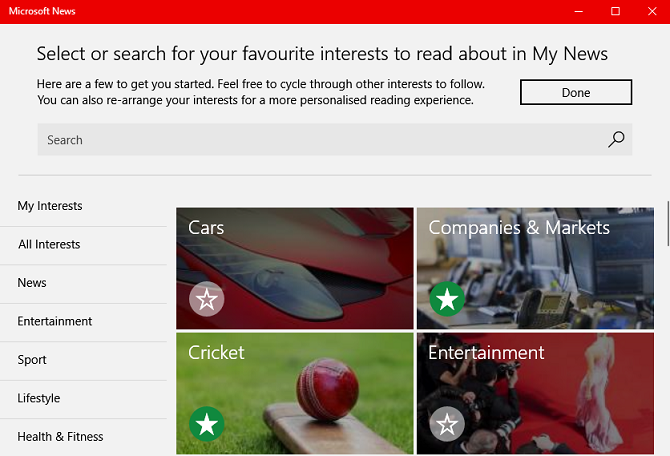The image size is (670, 456).
Task: Unfollow Cricket via its green star
Action: point(207,424)
